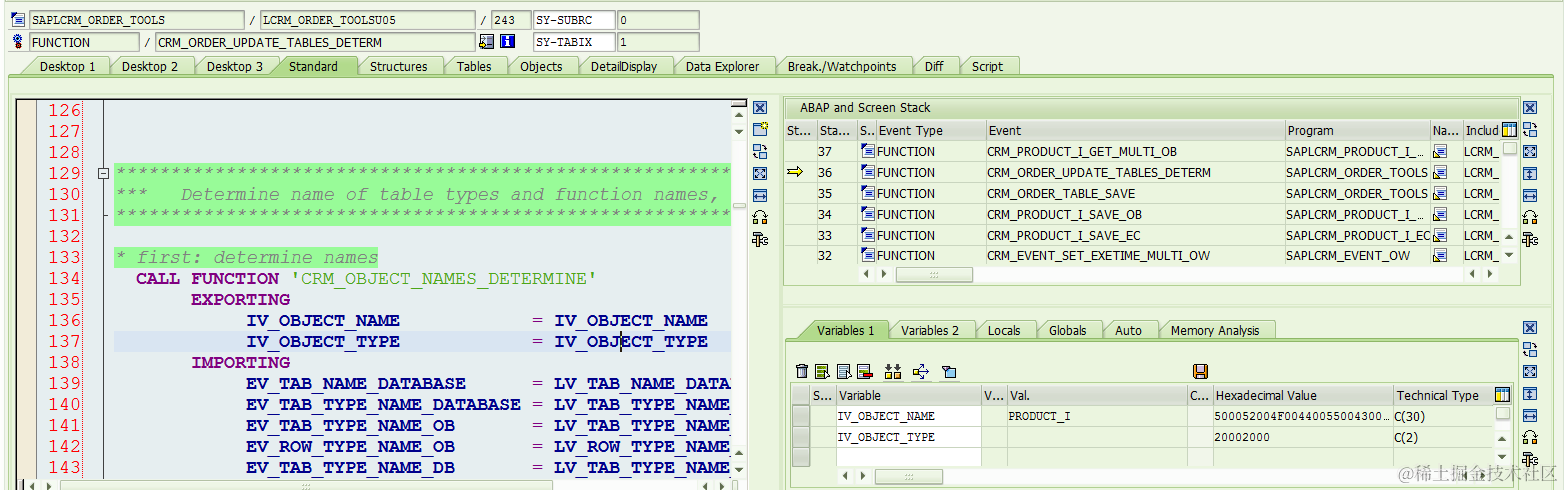This screenshot has height=490, width=1564.
Task: Click the SY-SUBRC field in header
Action: click(x=574, y=20)
